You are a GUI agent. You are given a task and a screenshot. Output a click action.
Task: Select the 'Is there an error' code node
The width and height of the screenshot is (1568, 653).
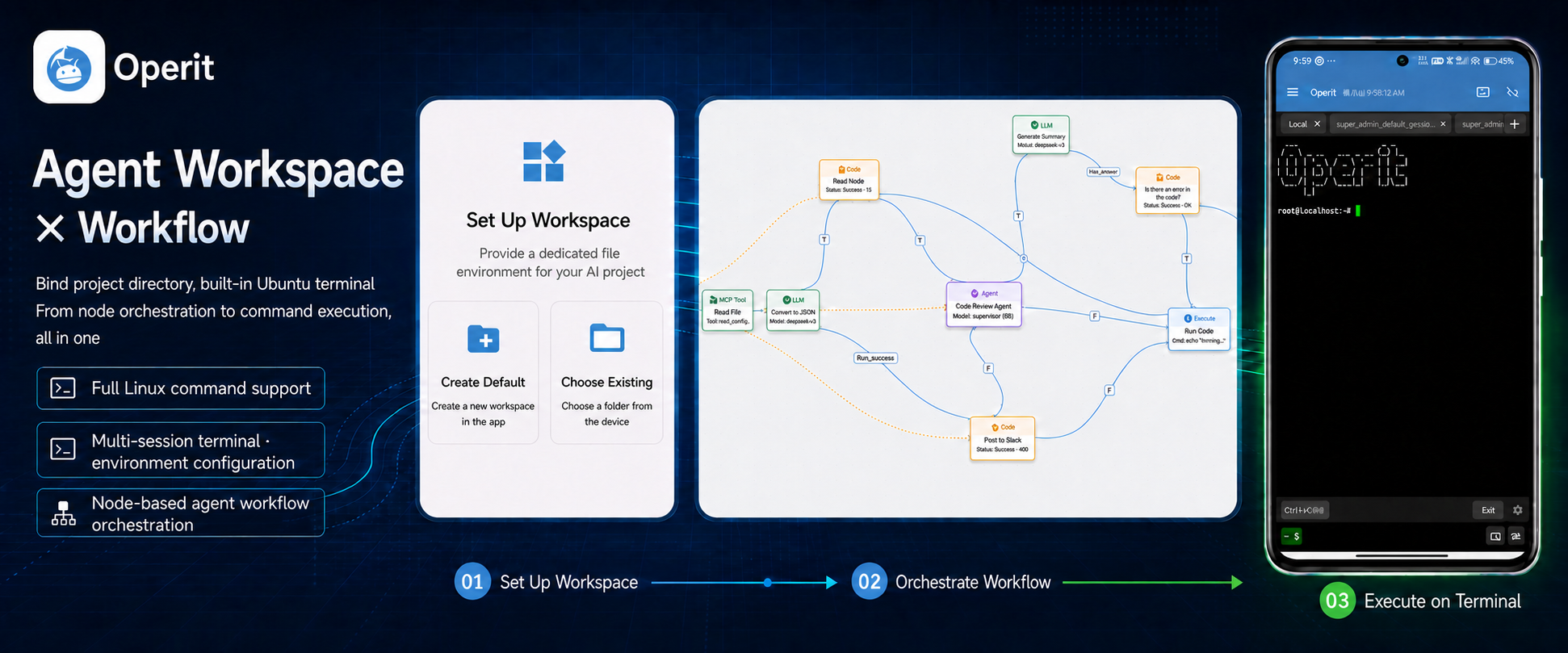[x=1167, y=190]
